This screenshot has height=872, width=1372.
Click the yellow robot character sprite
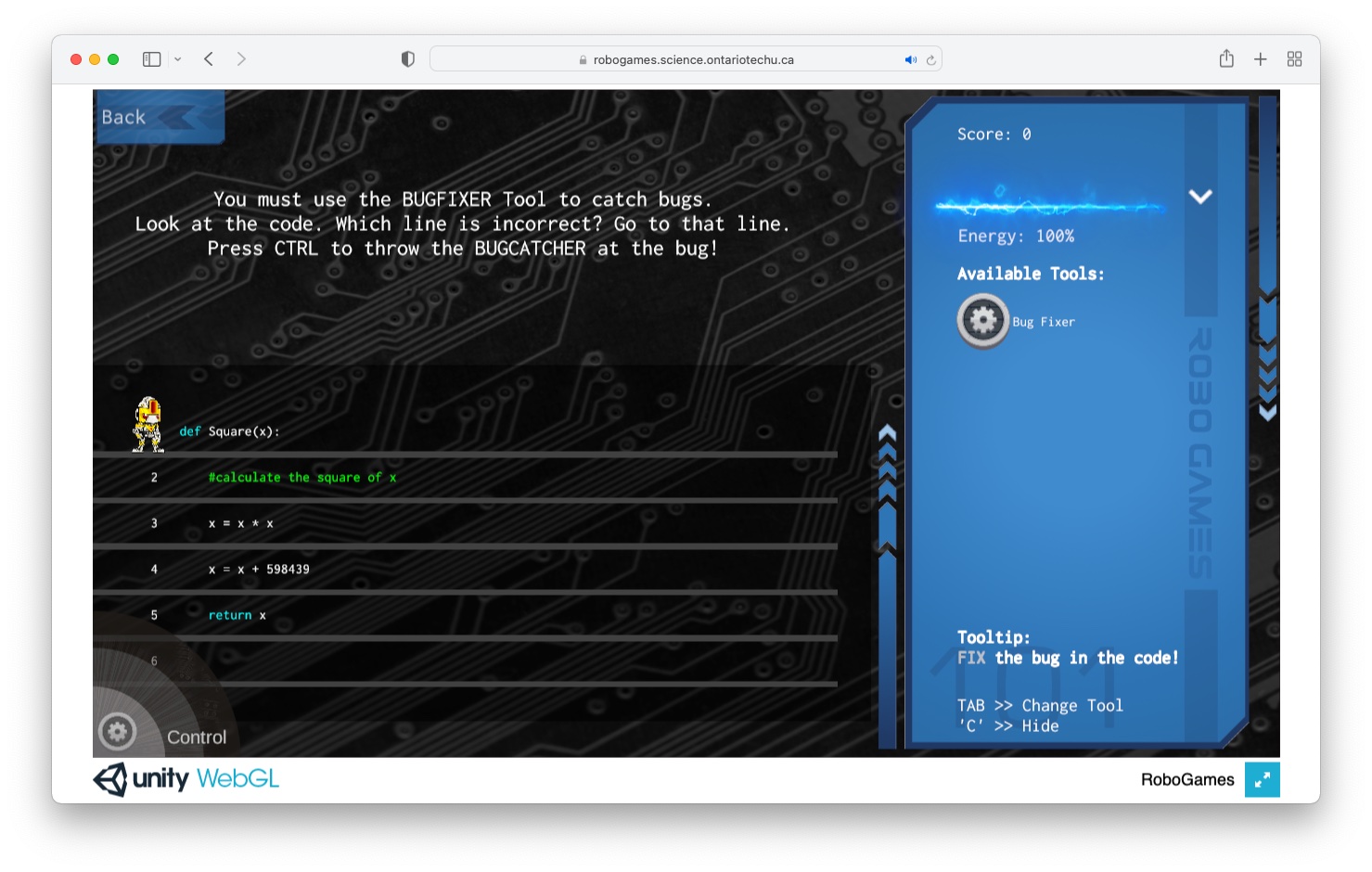coord(147,424)
